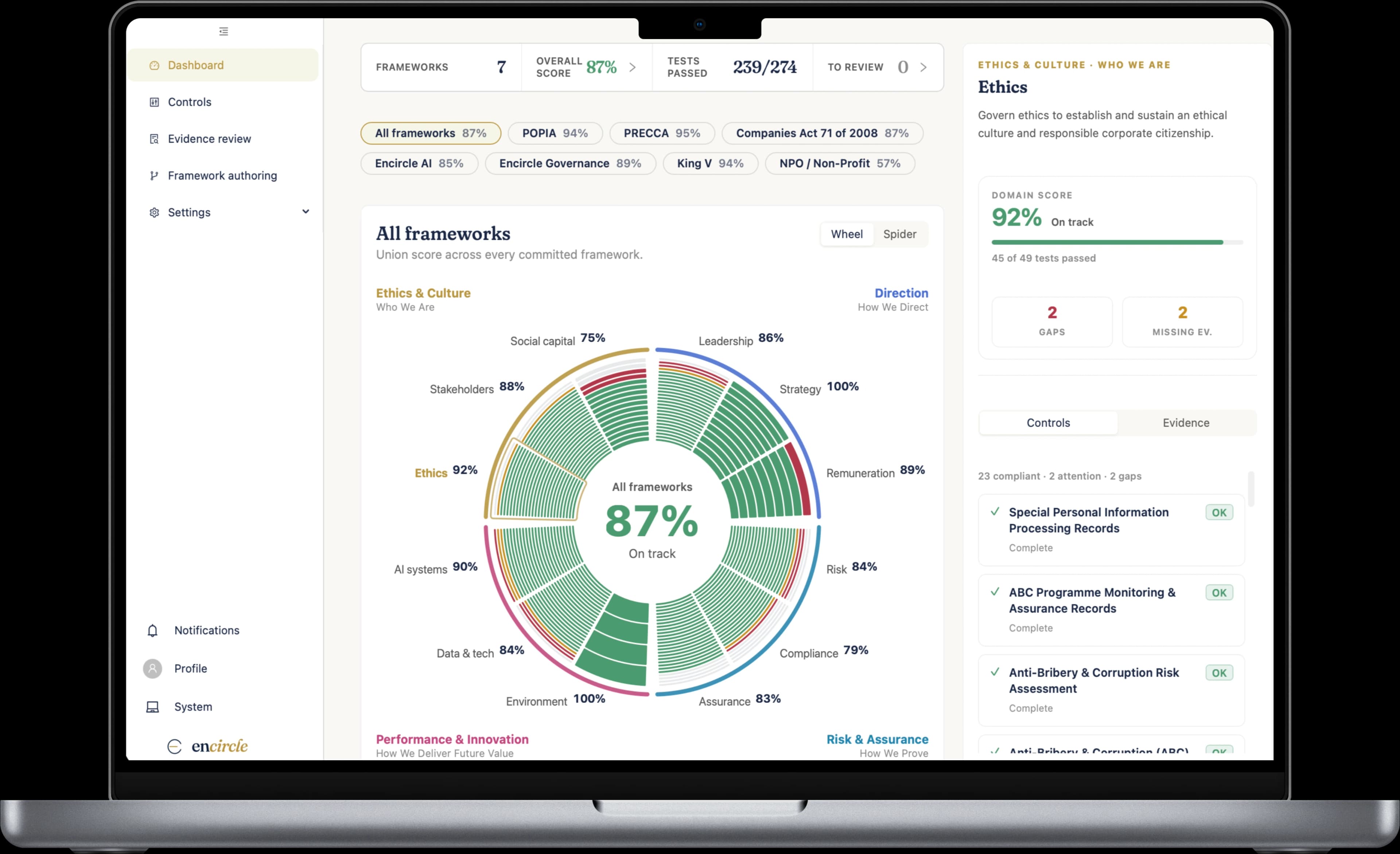Screen dimensions: 1400x854
Task: Click Assurance 83% label
Action: pyautogui.click(x=740, y=700)
